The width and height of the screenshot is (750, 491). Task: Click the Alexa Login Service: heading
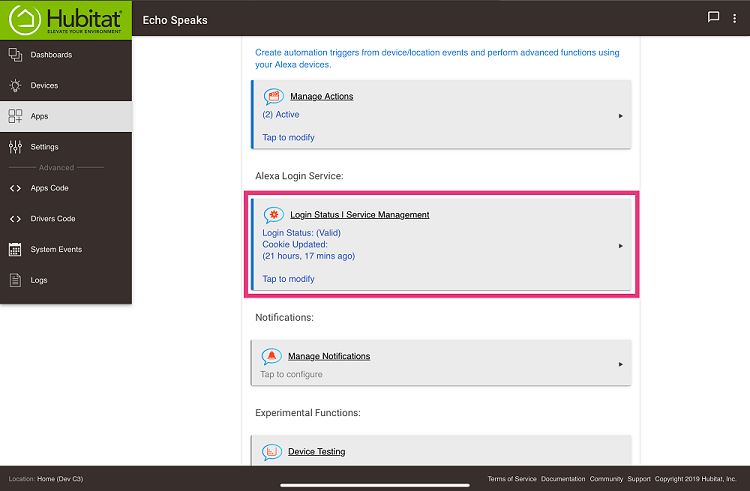click(x=299, y=176)
